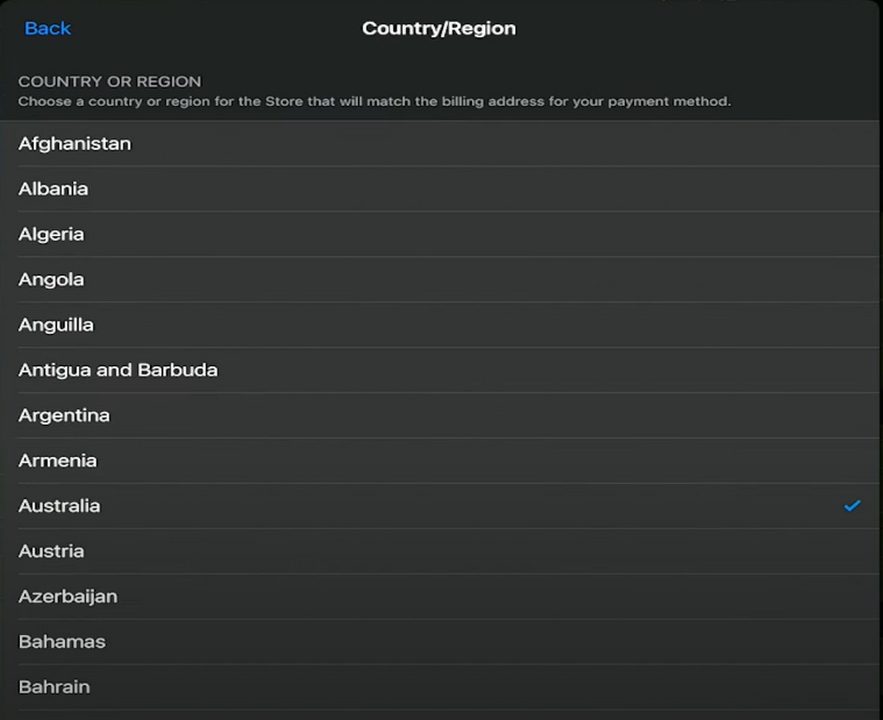The image size is (883, 720).
Task: Click the billing address description text
Action: (x=374, y=101)
